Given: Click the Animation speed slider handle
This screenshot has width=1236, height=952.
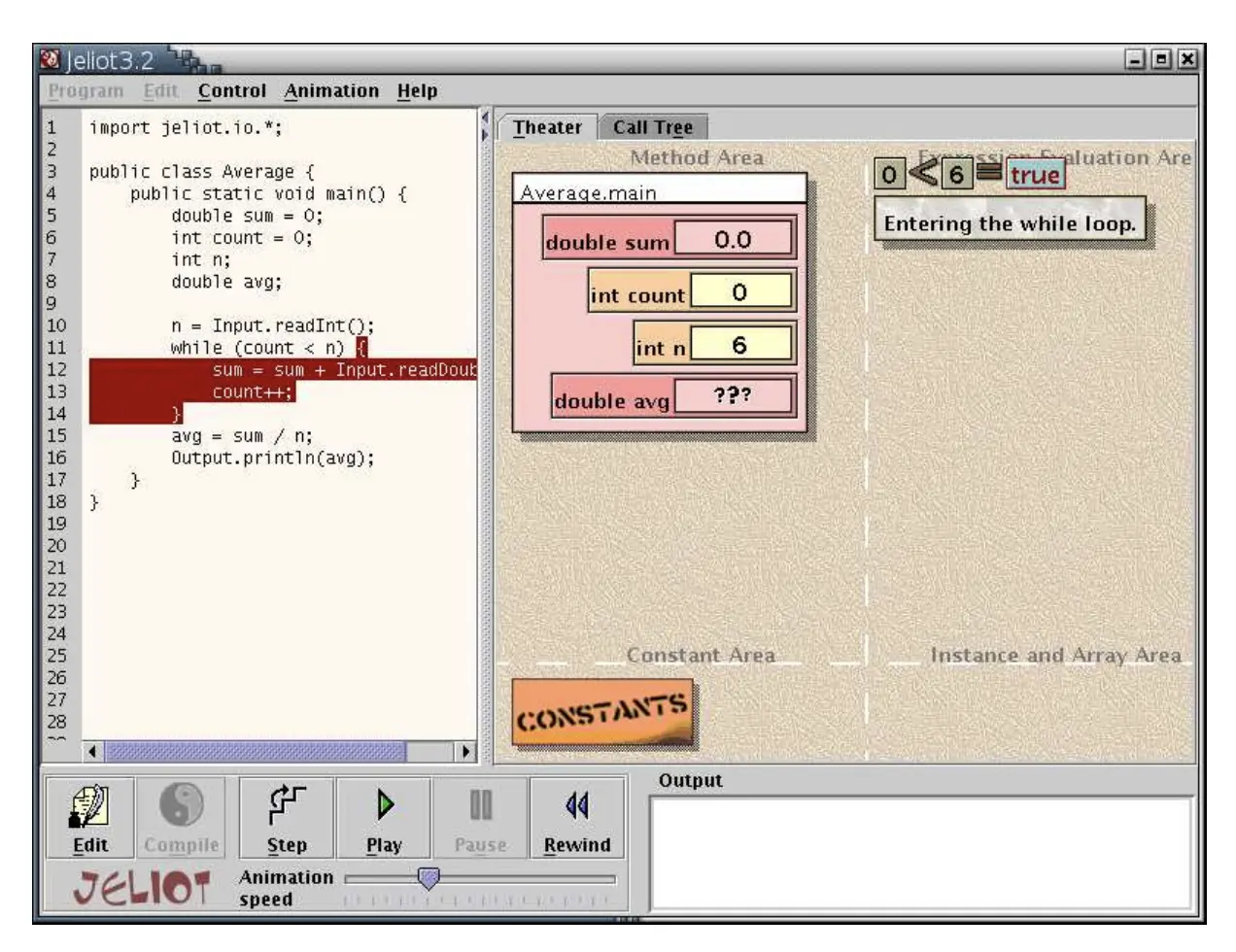Looking at the screenshot, I should coord(429,878).
